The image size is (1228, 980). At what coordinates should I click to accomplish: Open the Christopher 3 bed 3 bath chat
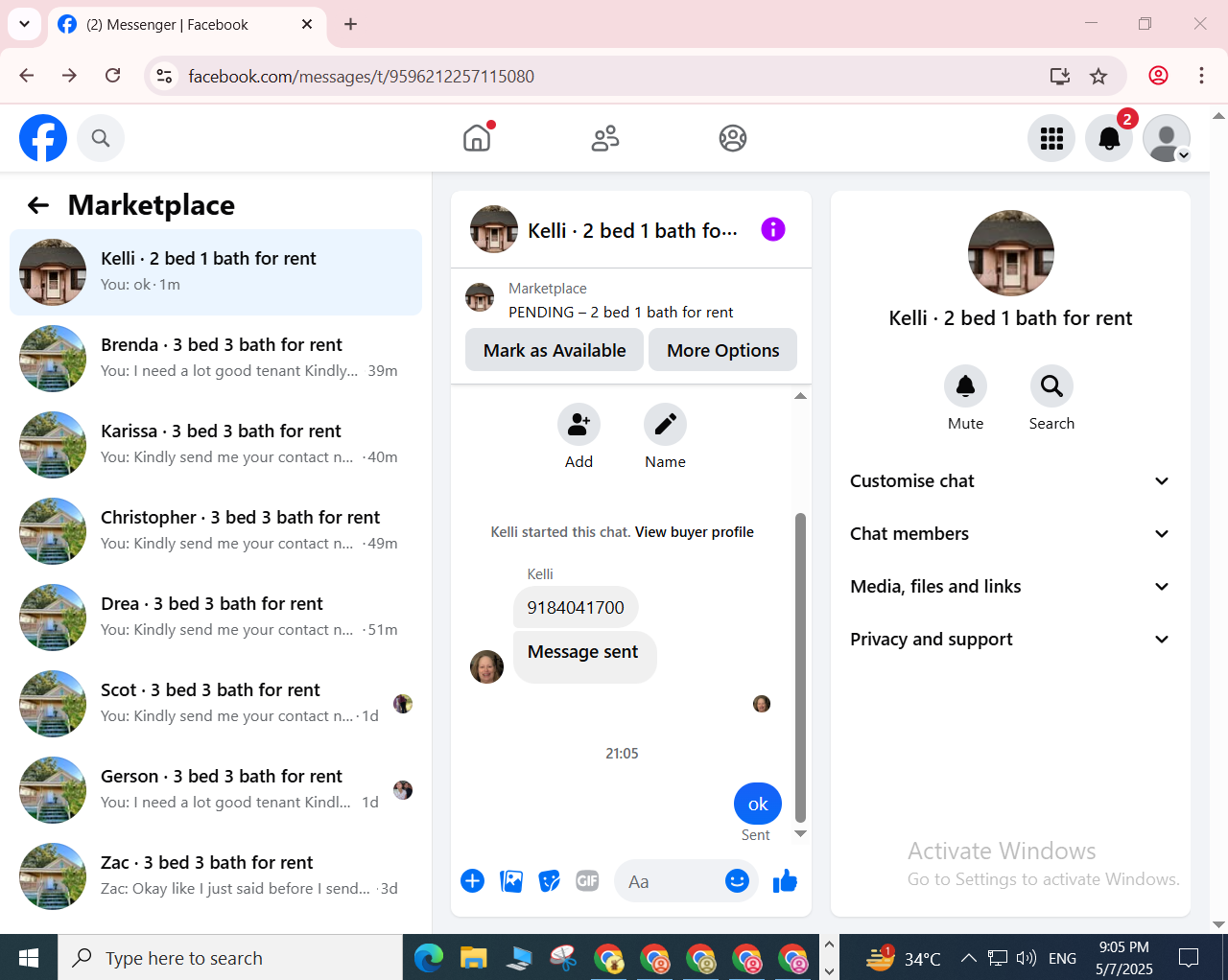click(216, 531)
